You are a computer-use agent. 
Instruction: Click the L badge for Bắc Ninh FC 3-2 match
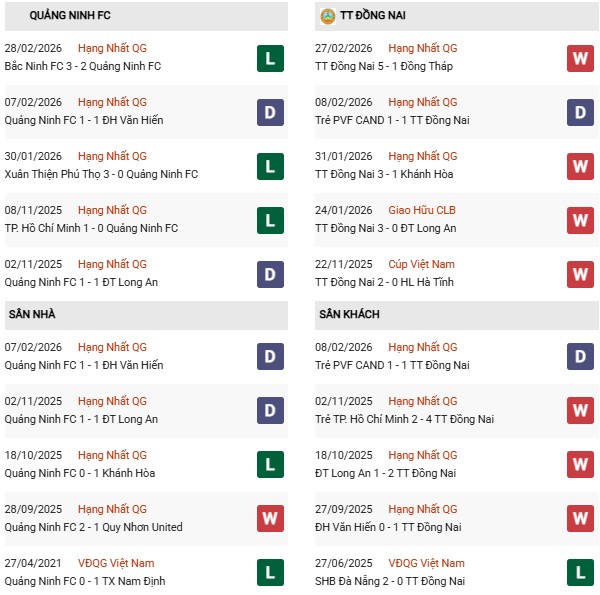point(270,58)
